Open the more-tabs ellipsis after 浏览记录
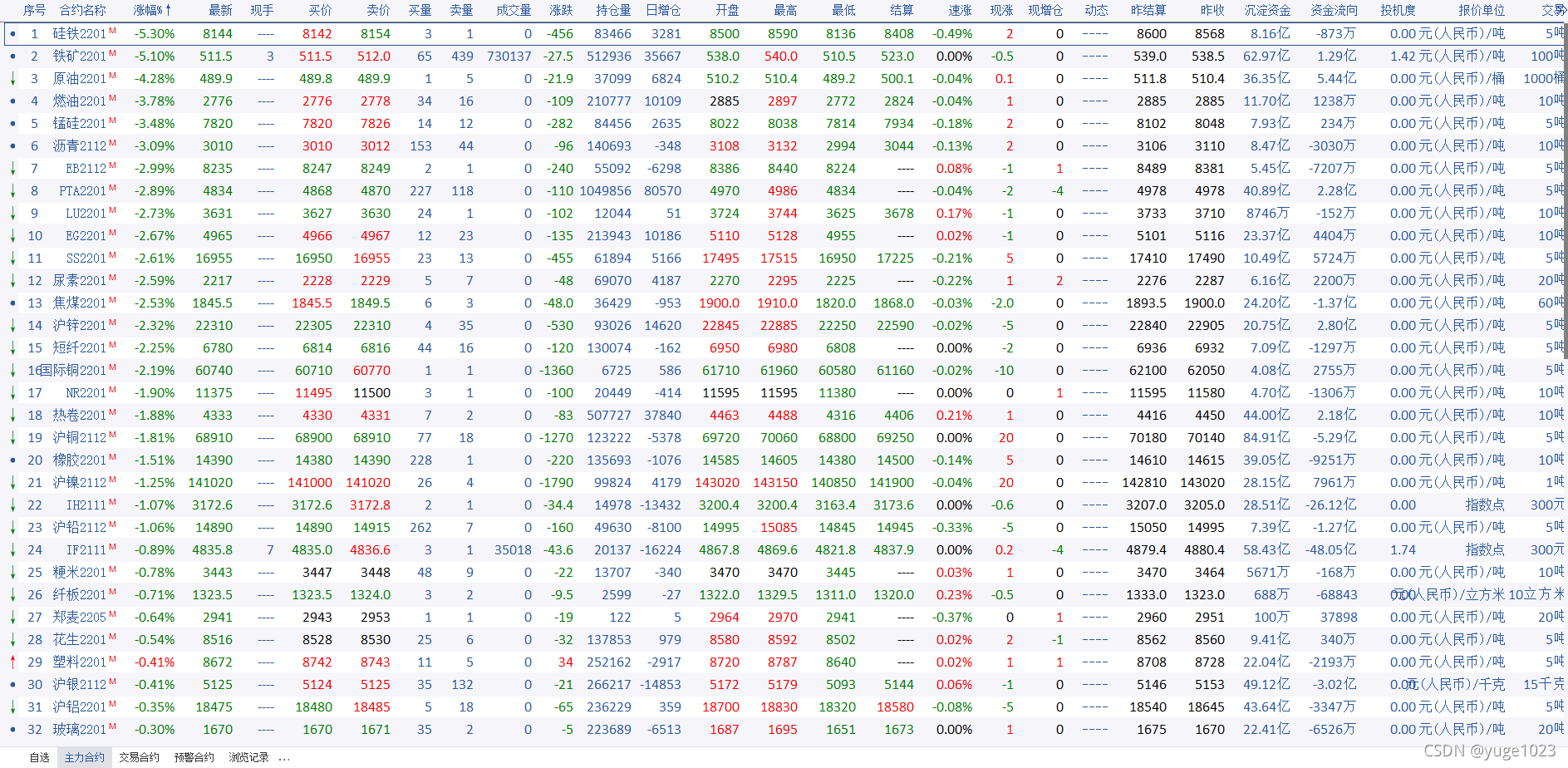Viewport: 1568px width, 768px height. coord(284,758)
